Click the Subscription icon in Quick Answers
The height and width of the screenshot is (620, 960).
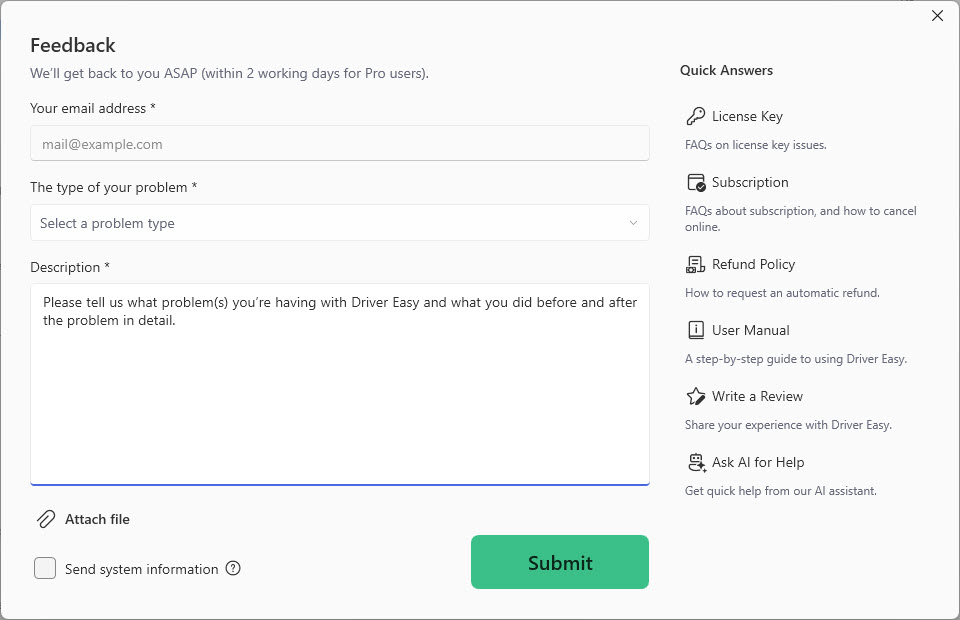point(696,182)
